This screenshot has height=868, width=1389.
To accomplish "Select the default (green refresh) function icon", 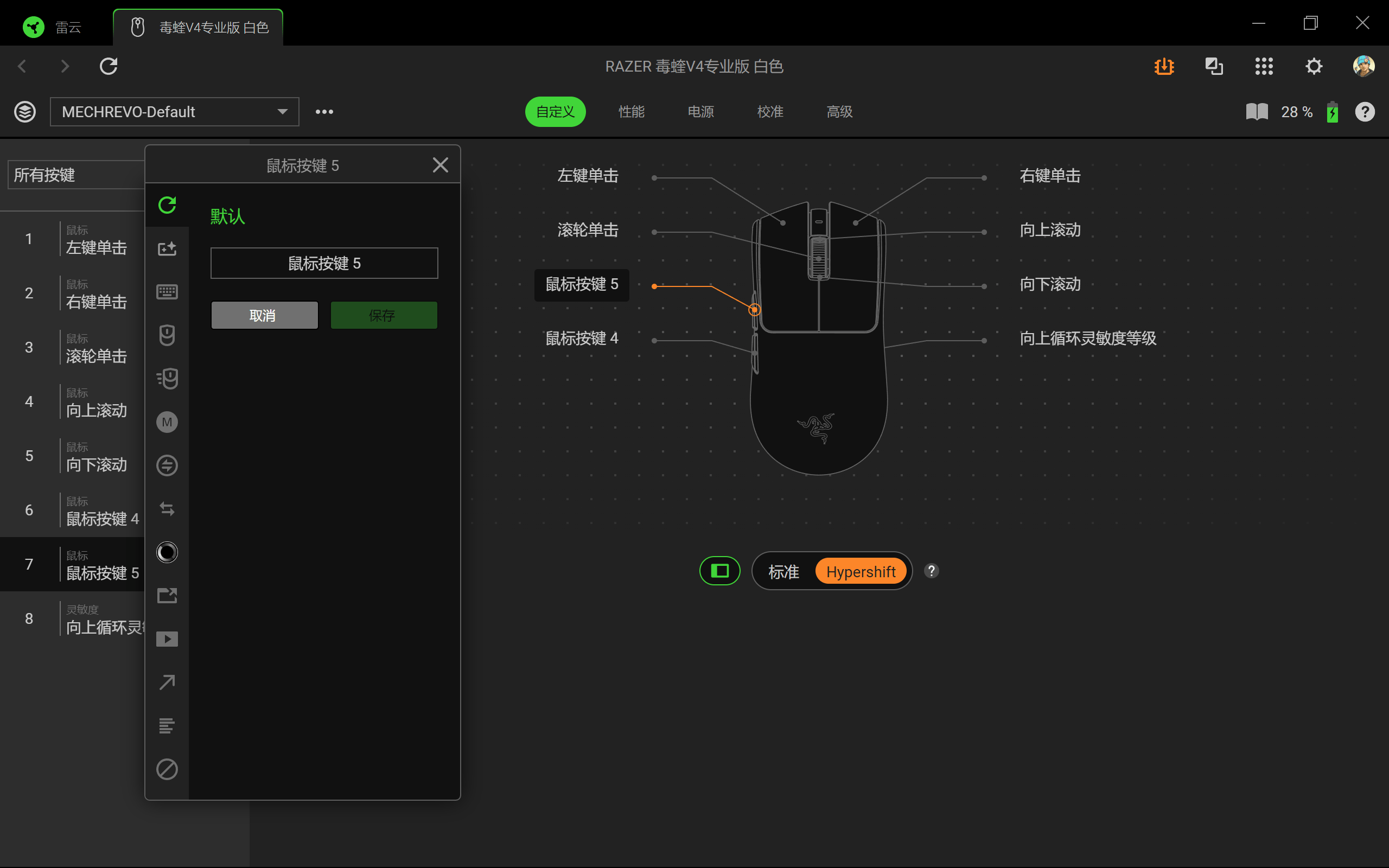I will (x=167, y=205).
